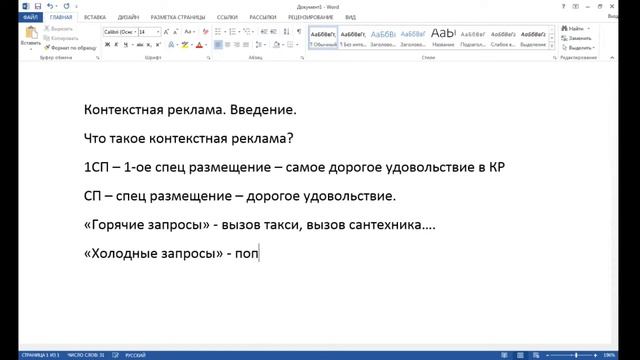
Task: Click the Заменить (Replace) icon button
Action: pos(576,38)
